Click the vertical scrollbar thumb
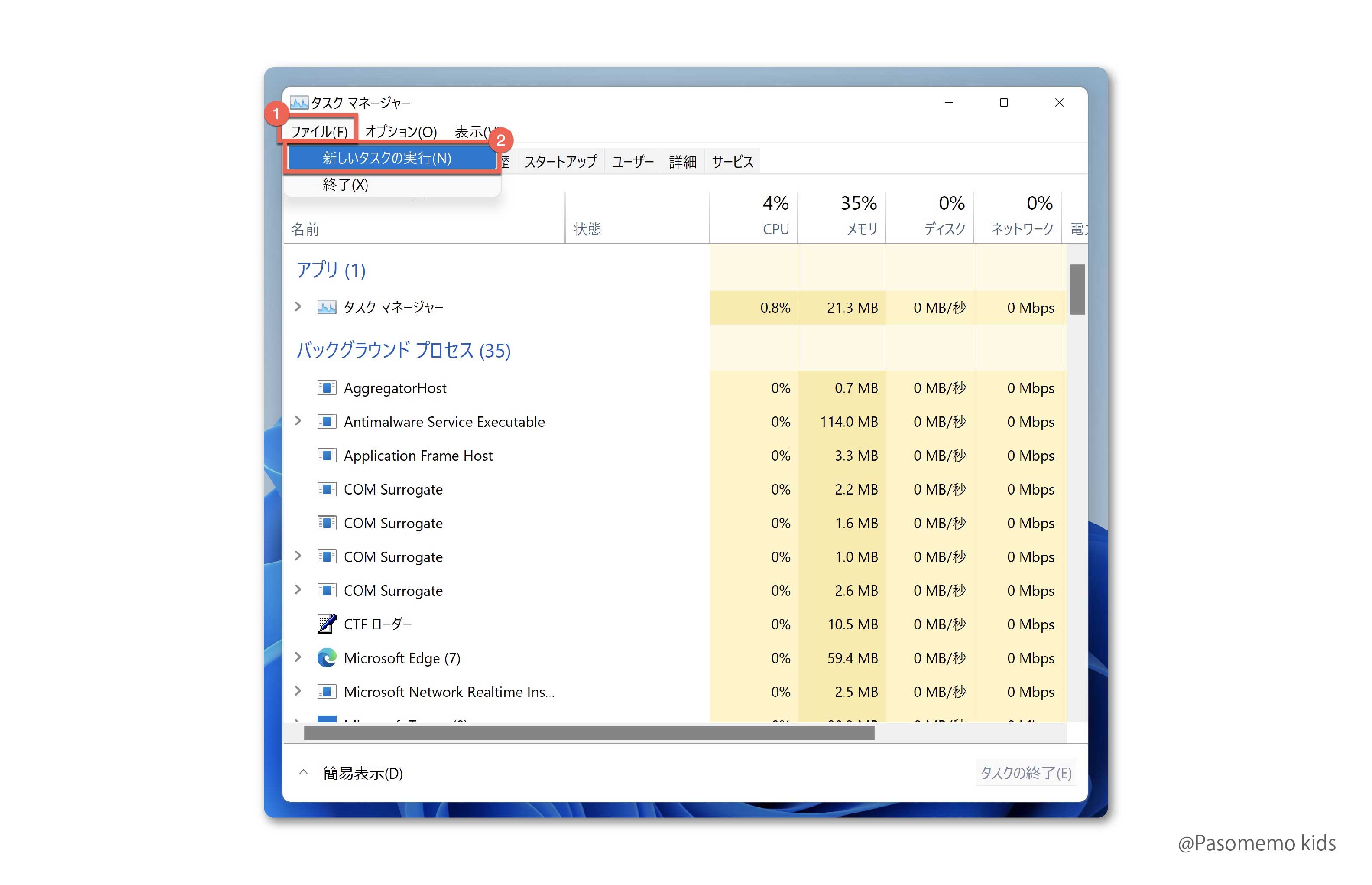Viewport: 1372px width, 885px height. pyautogui.click(x=1077, y=290)
